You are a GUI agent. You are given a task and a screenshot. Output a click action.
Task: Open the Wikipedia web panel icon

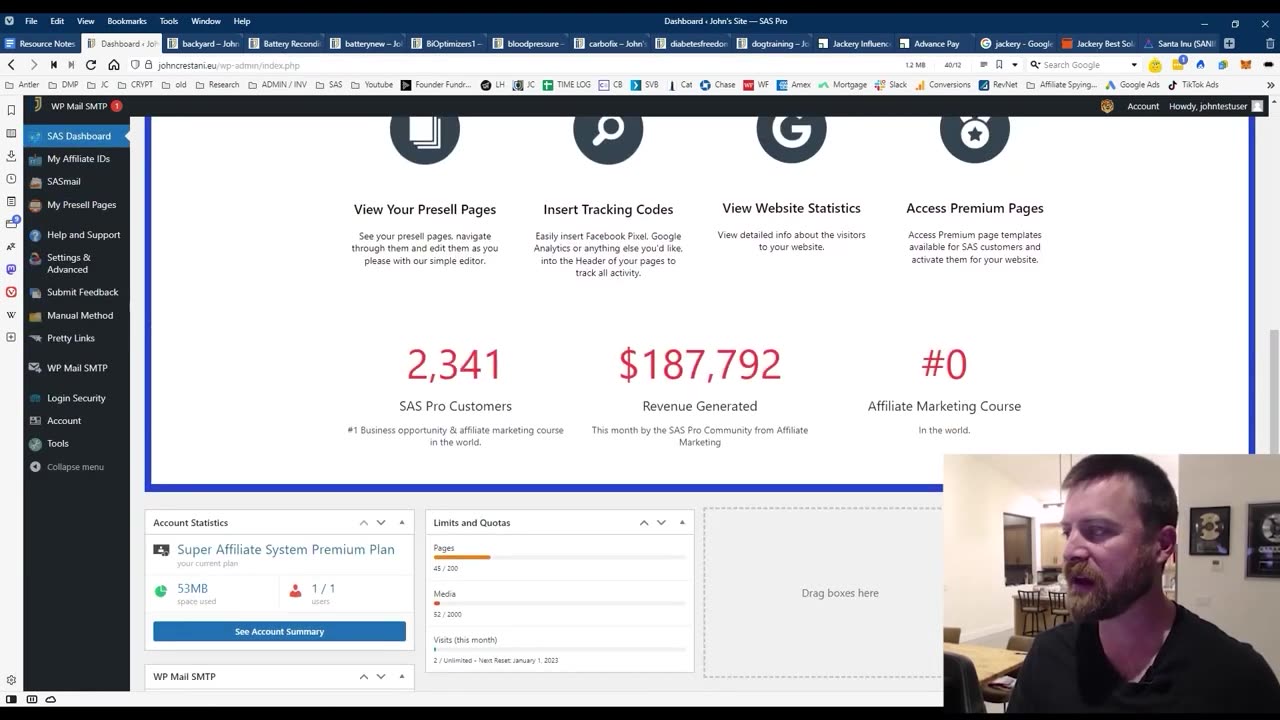[x=11, y=315]
